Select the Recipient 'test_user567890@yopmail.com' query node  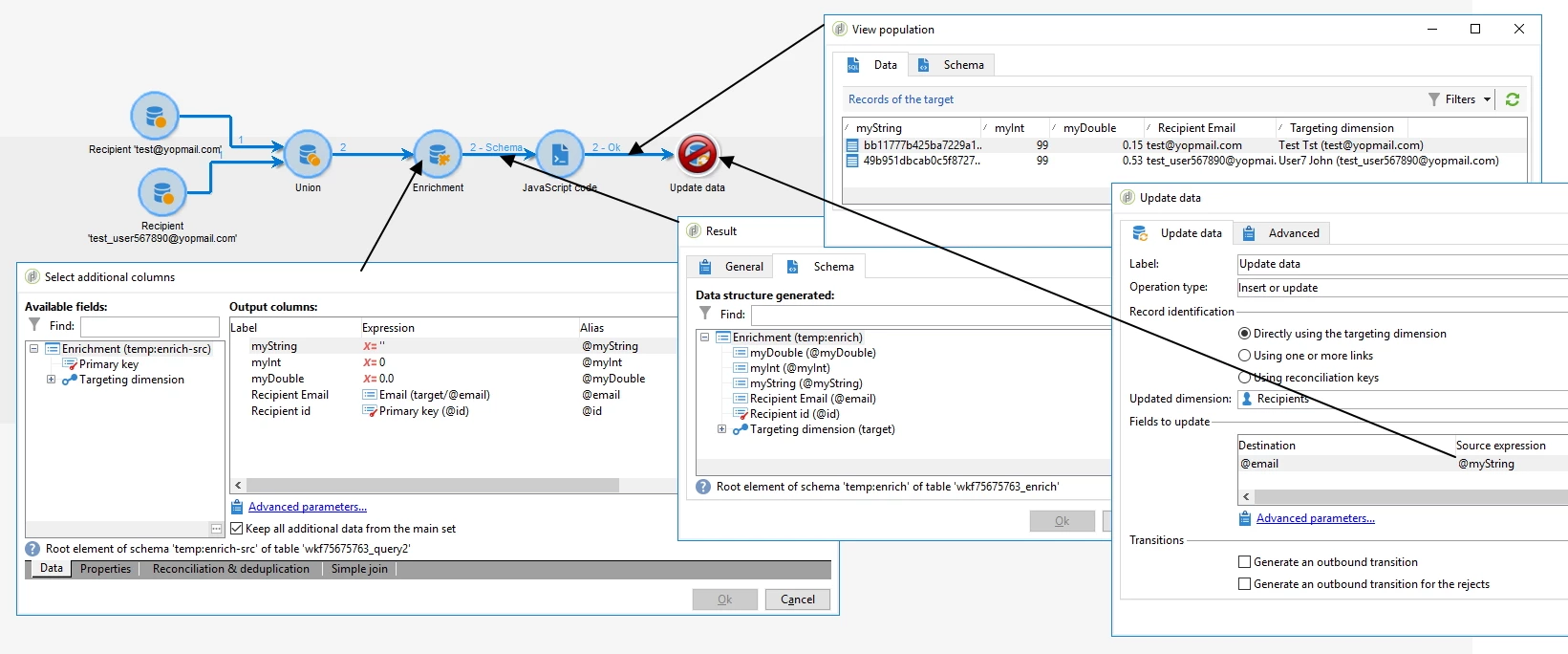pyautogui.click(x=162, y=193)
